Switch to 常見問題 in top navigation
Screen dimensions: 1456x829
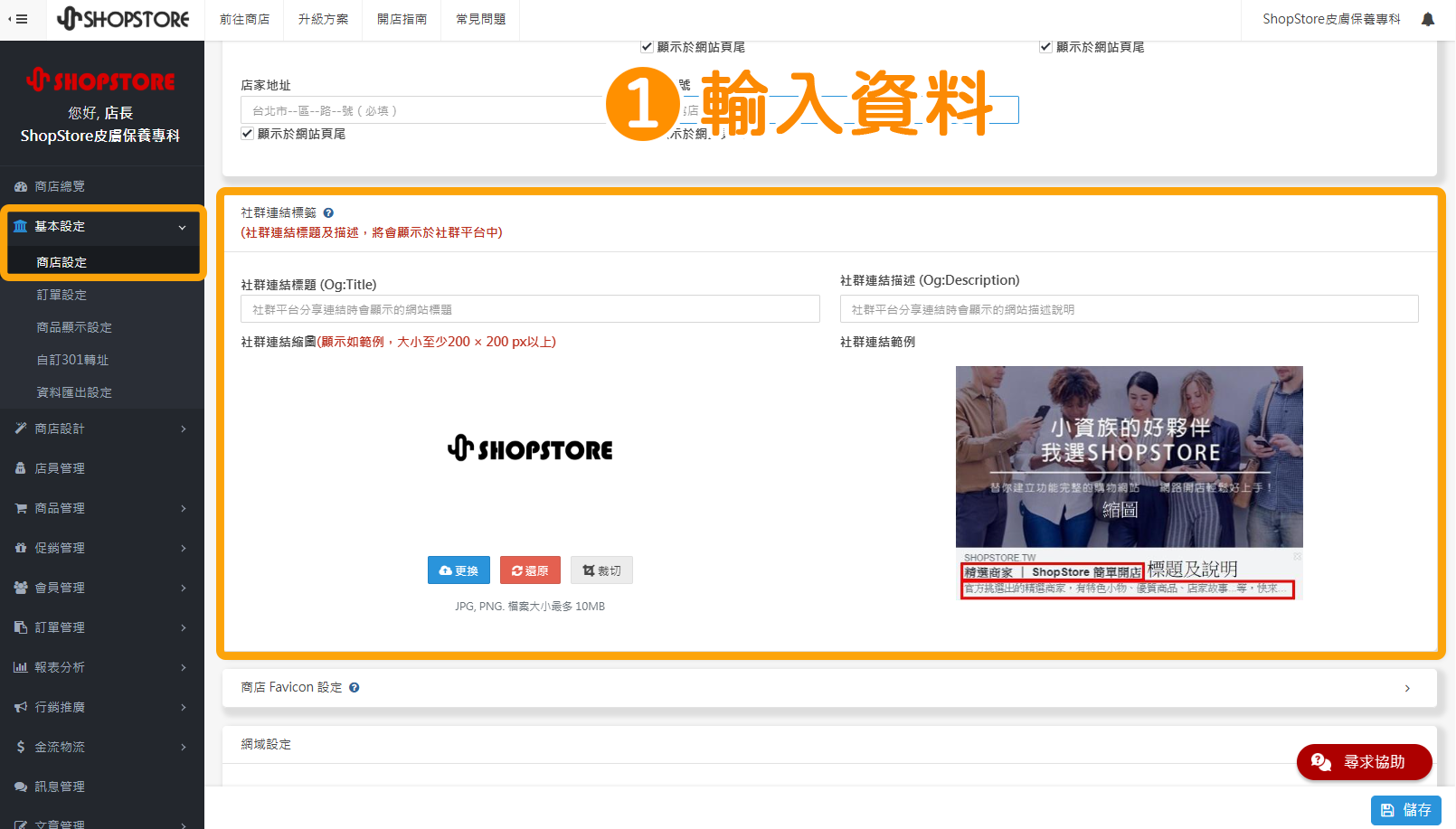click(x=480, y=18)
